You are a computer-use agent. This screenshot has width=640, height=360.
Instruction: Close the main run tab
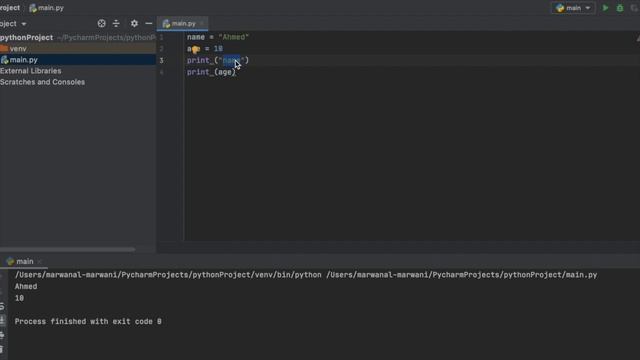coord(40,261)
